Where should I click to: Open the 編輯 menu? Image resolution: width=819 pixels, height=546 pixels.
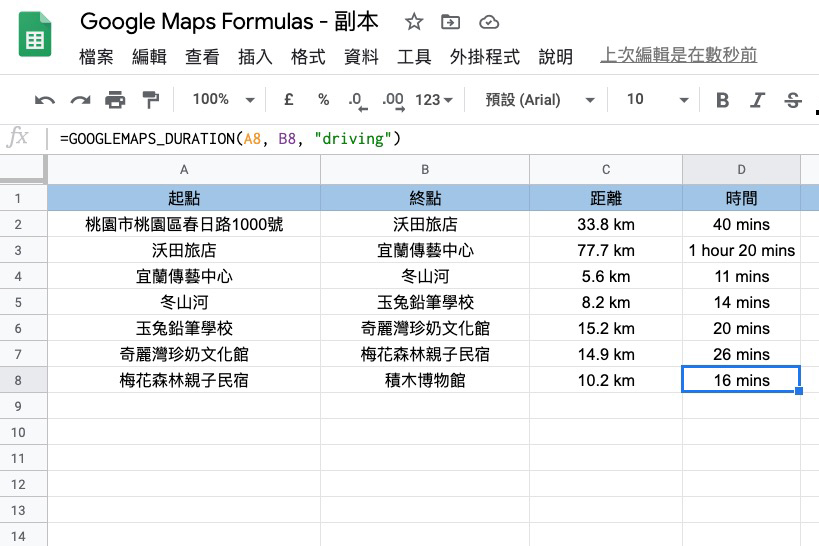point(149,56)
